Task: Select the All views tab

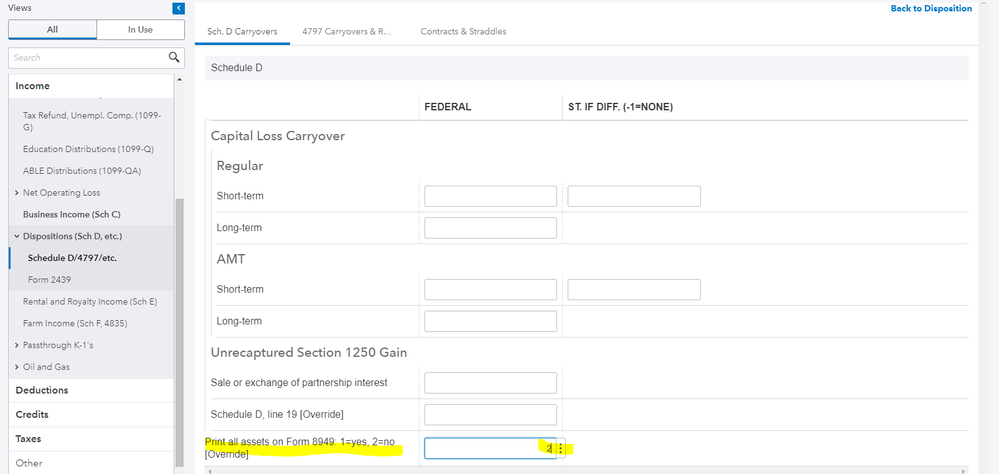Action: click(x=52, y=30)
